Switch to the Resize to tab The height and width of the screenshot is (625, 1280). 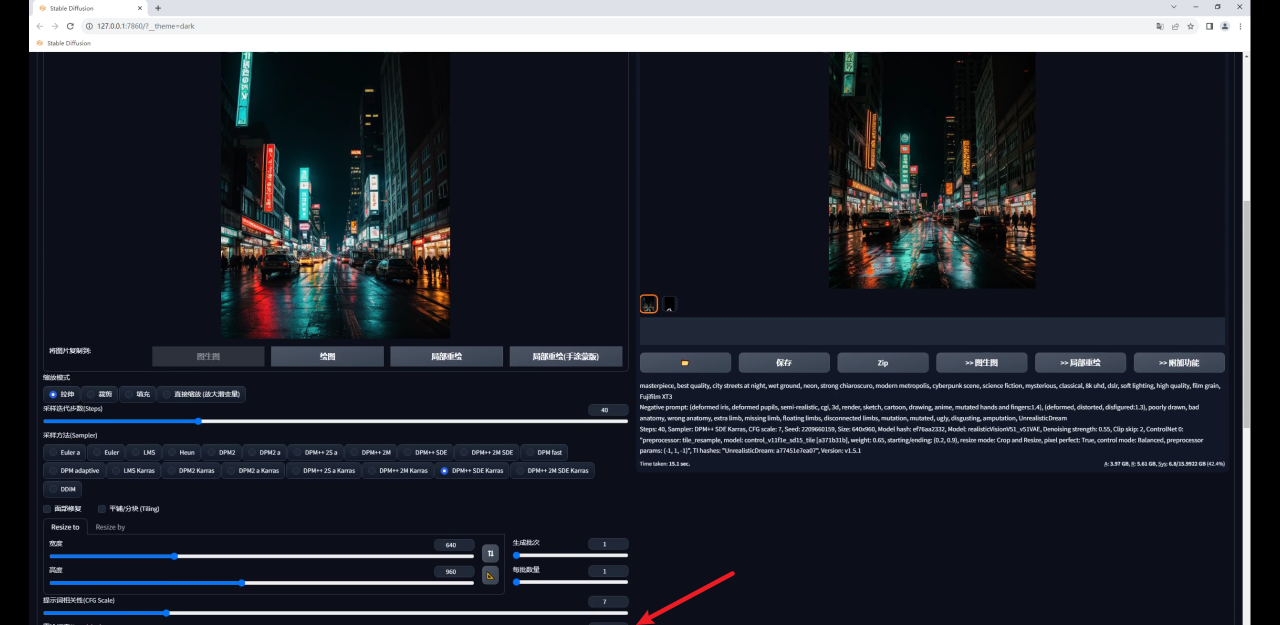[x=65, y=527]
